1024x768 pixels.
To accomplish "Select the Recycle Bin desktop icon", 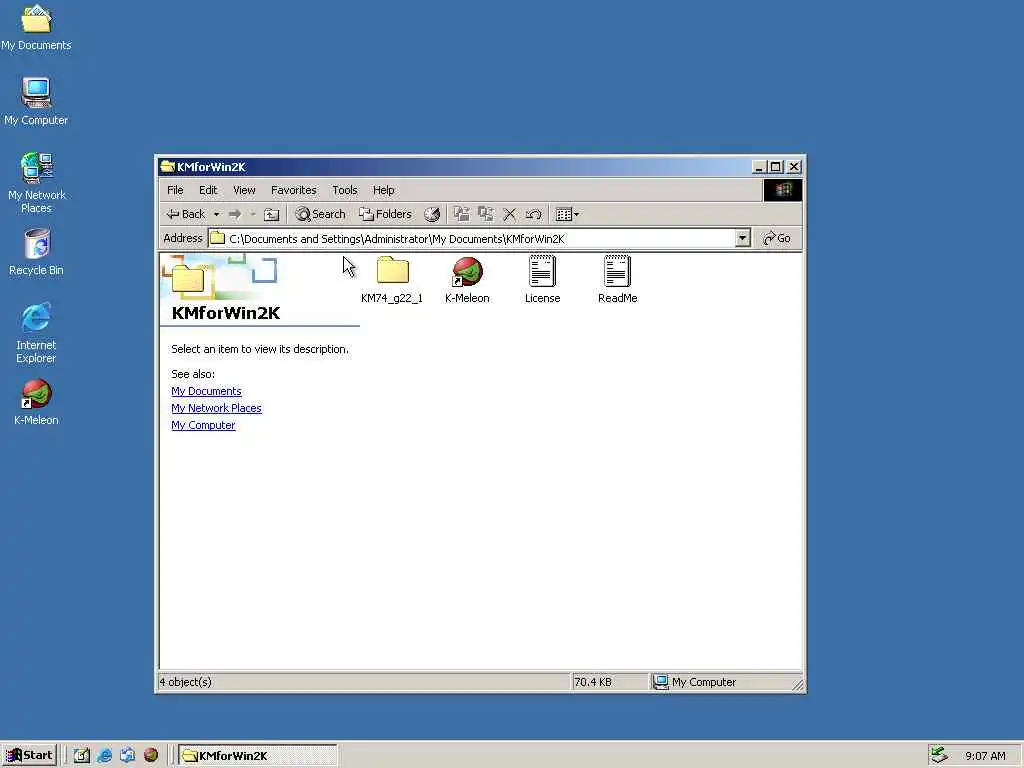I will pyautogui.click(x=36, y=252).
